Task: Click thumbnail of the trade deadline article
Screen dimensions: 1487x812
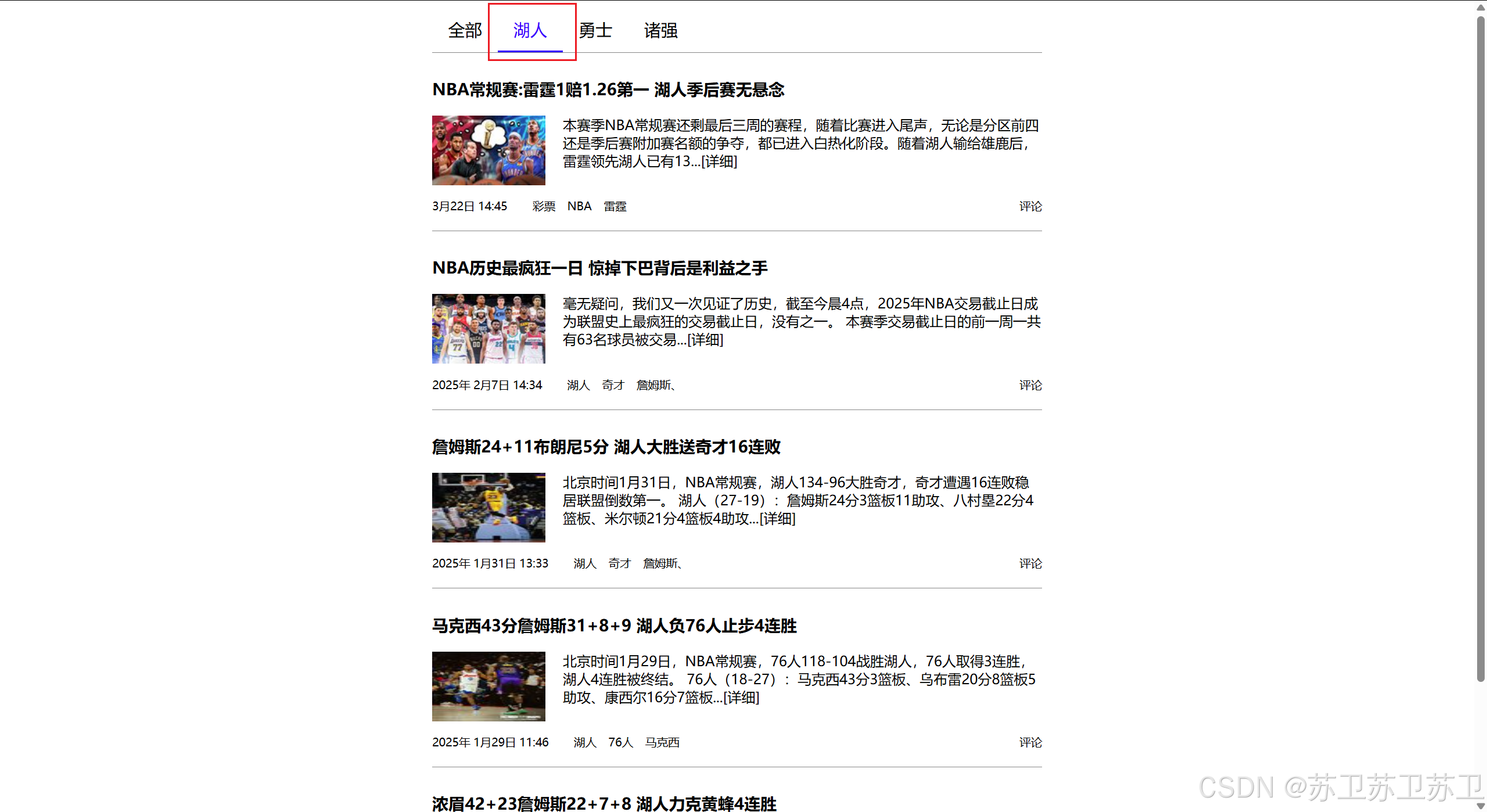Action: tap(489, 329)
